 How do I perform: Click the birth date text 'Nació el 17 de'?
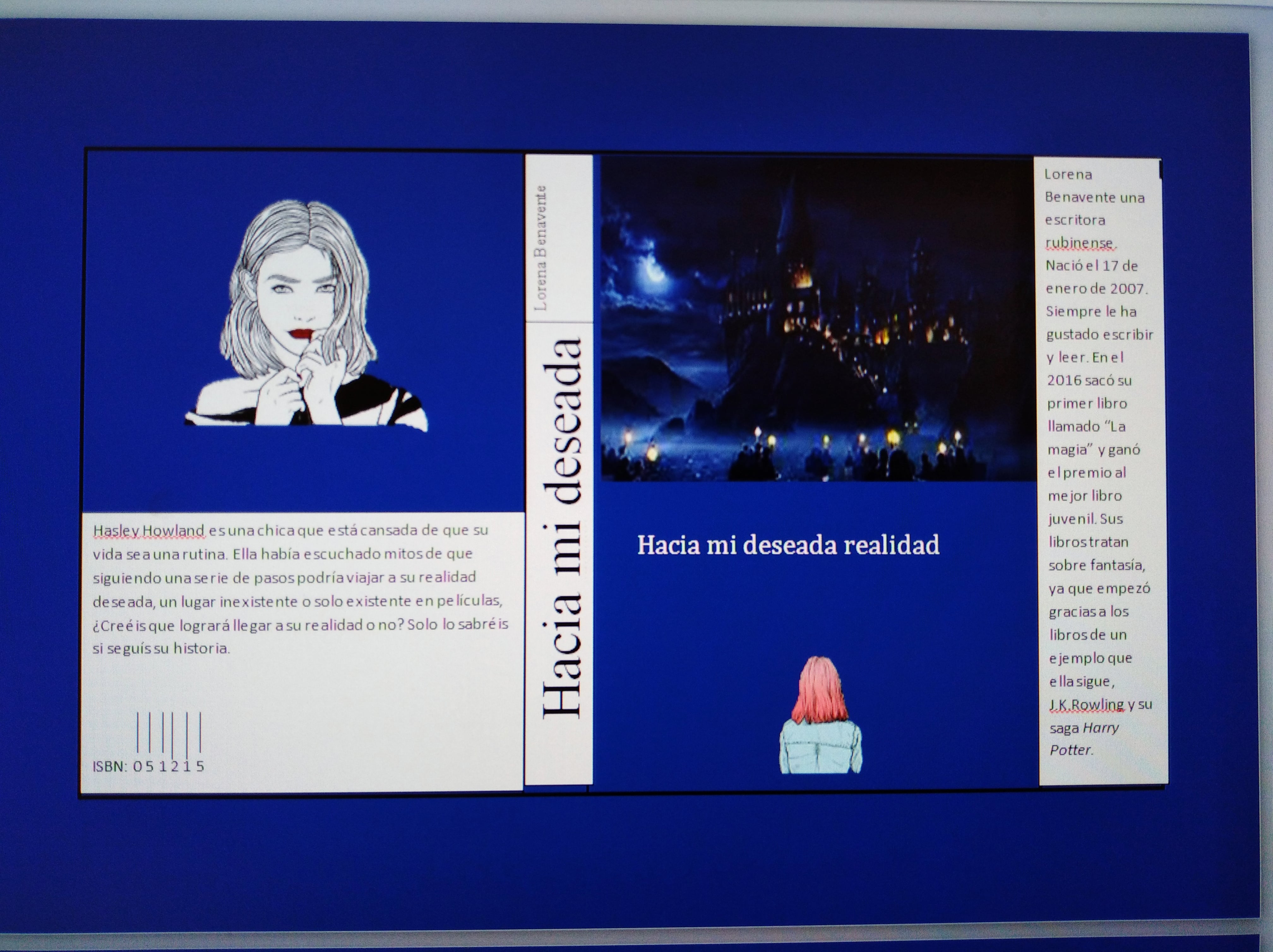[1091, 266]
